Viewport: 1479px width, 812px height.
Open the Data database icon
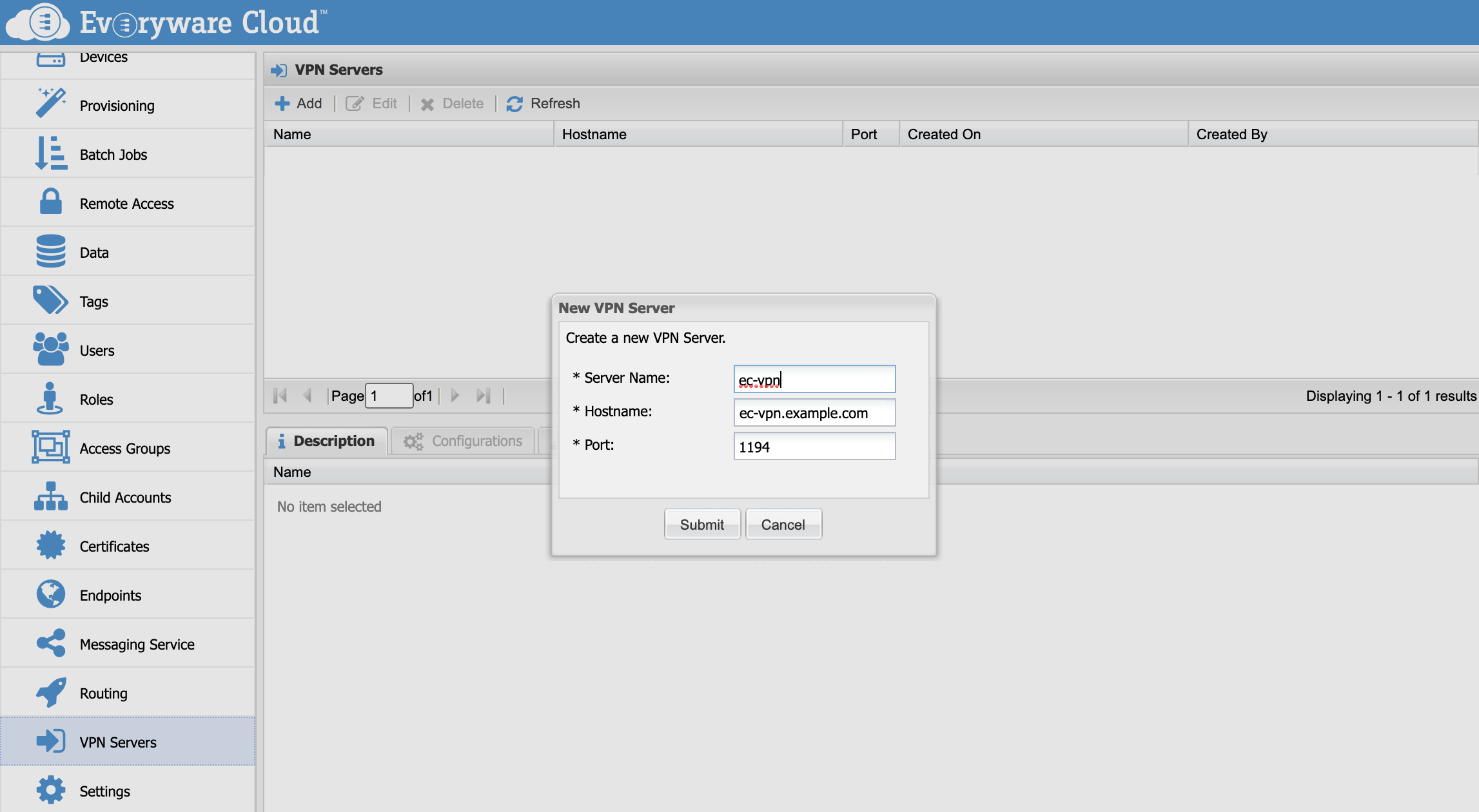click(x=51, y=251)
